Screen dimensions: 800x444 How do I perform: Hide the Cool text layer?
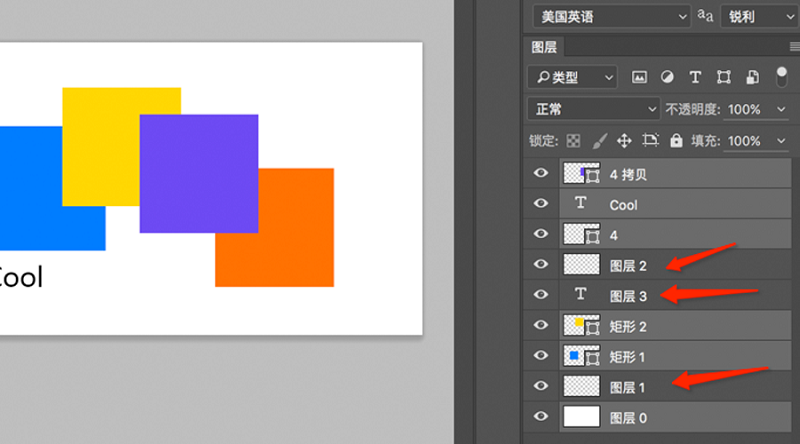point(541,204)
